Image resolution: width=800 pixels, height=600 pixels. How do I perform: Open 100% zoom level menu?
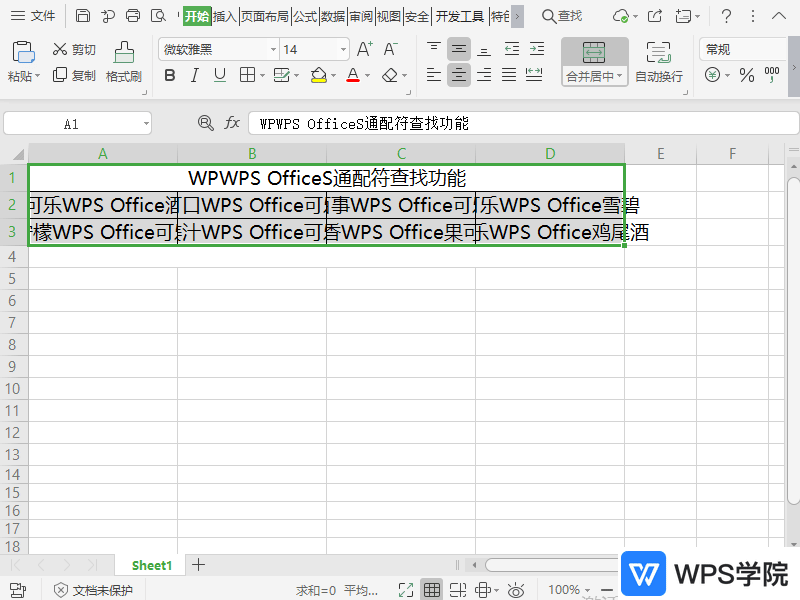[x=568, y=590]
